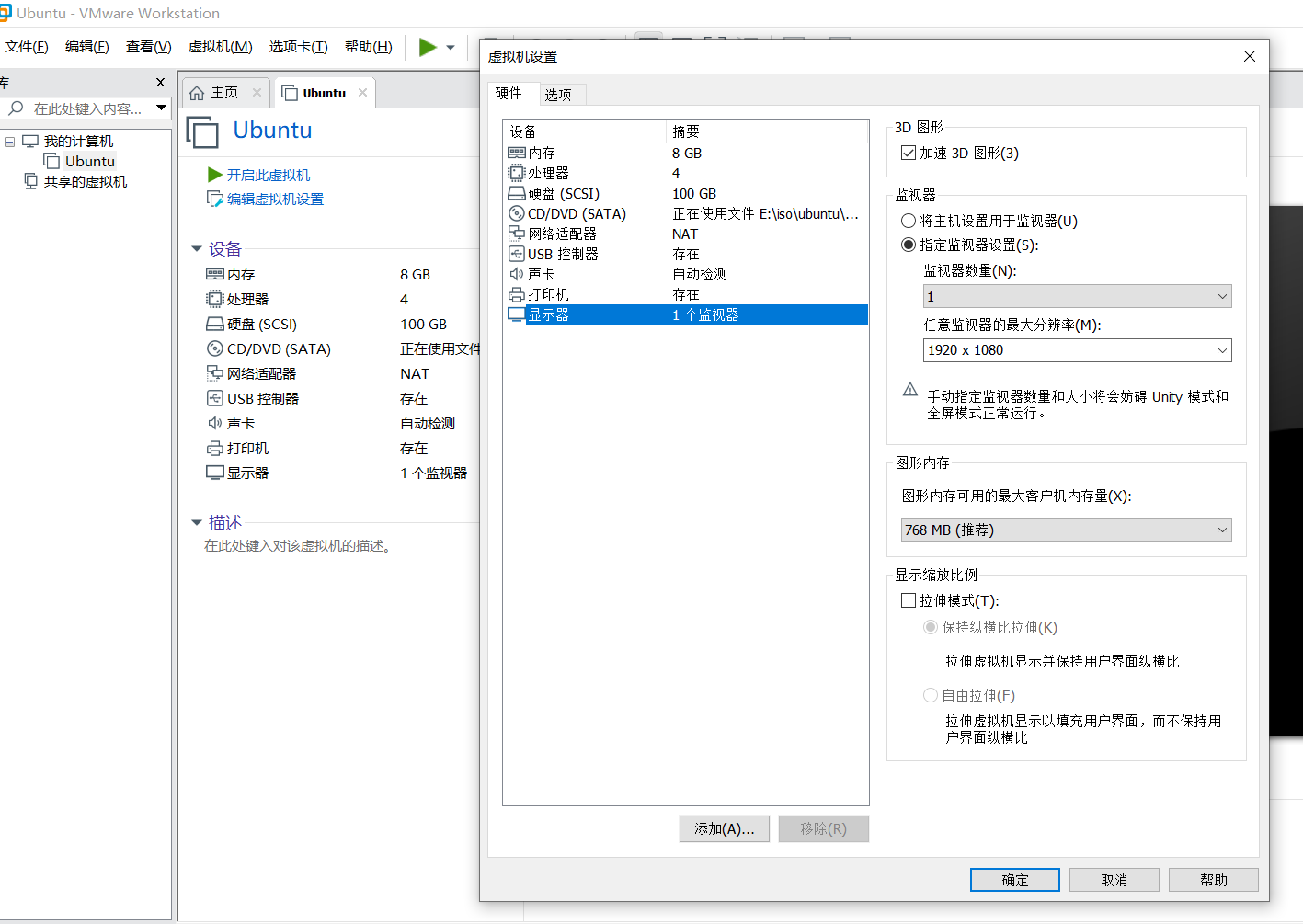
Task: Click the printer icon in the hardware list
Action: click(517, 294)
